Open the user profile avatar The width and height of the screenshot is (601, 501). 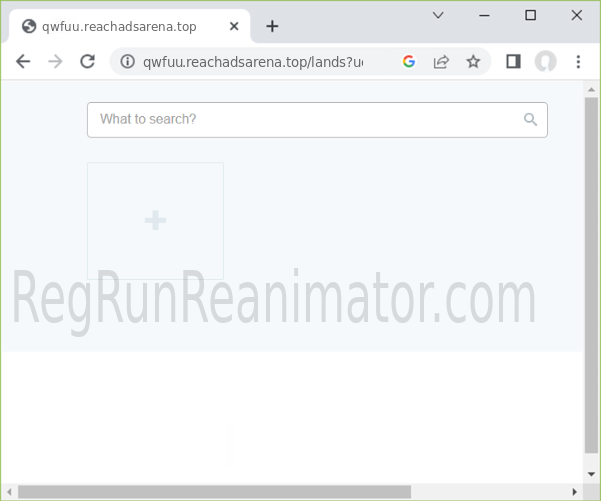(545, 62)
